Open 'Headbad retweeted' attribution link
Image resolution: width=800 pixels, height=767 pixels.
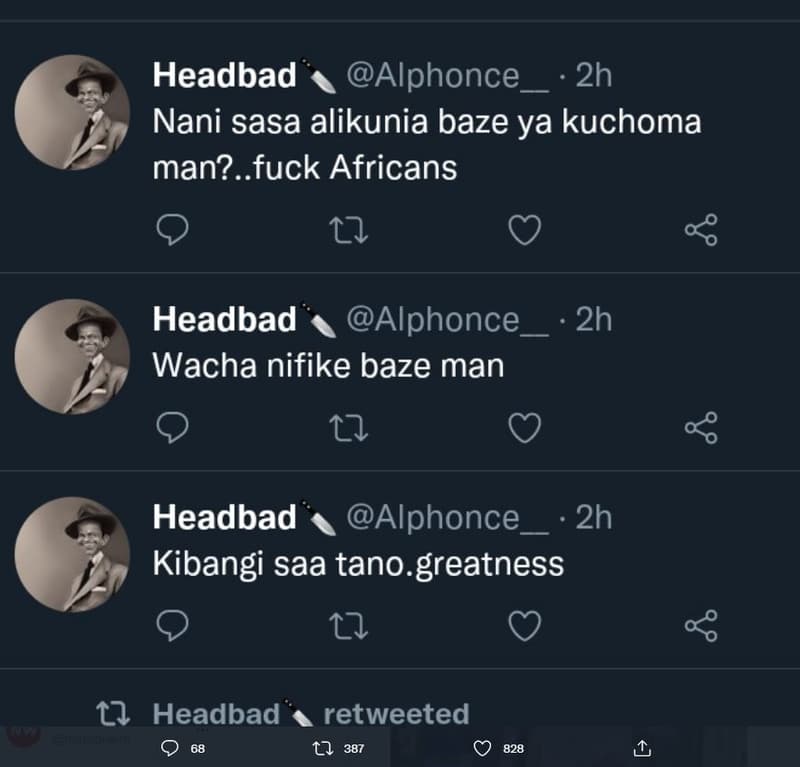(300, 712)
